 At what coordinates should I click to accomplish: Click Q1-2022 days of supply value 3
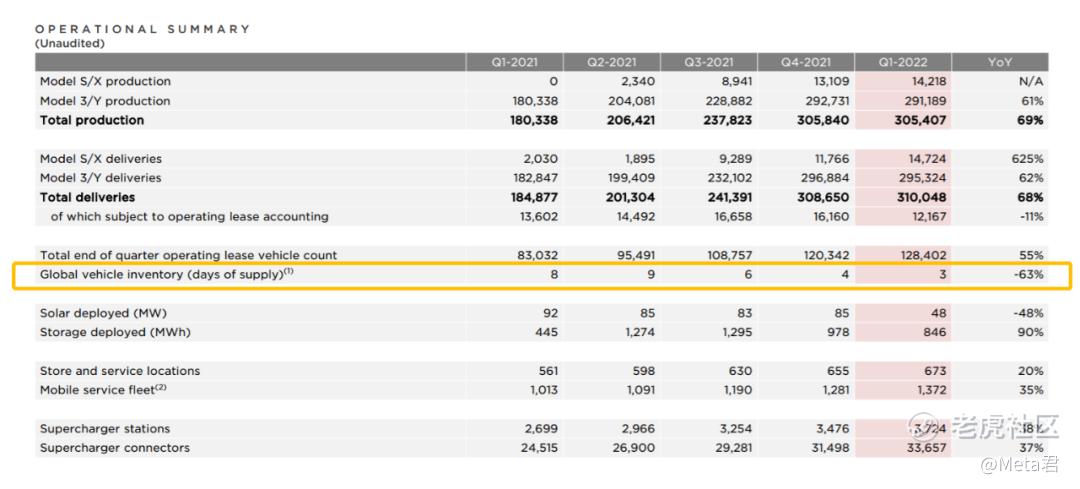[x=942, y=274]
